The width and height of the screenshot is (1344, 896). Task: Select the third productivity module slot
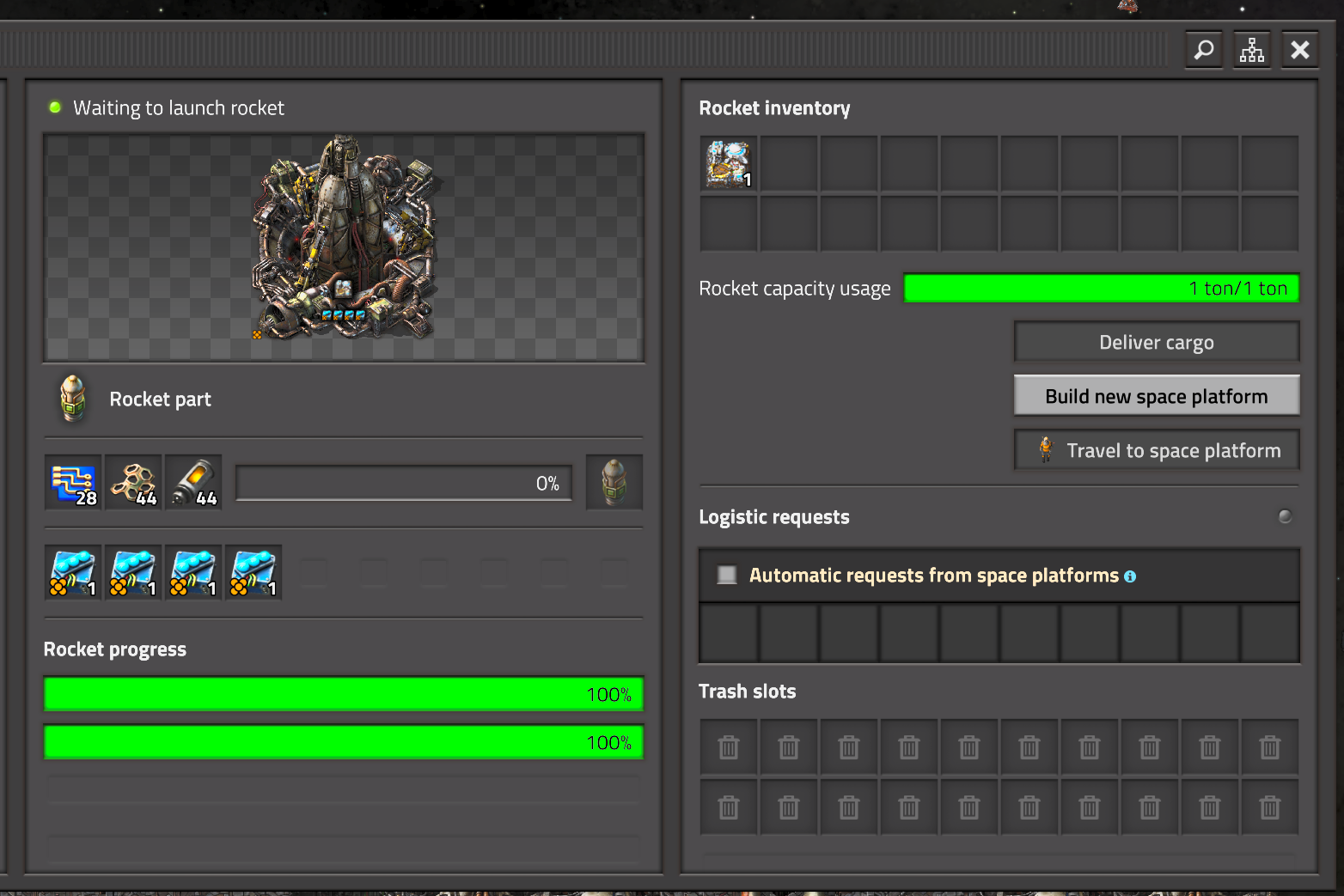pos(193,572)
